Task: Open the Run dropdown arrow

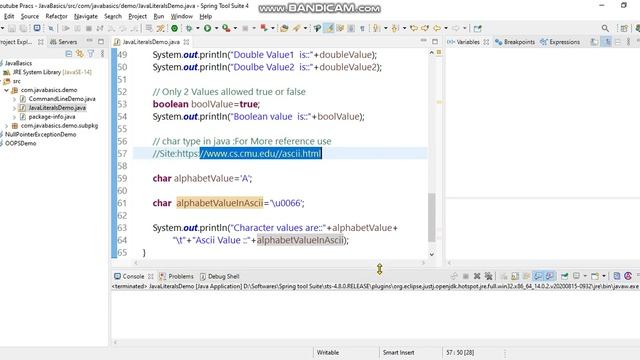Action: click(216, 28)
